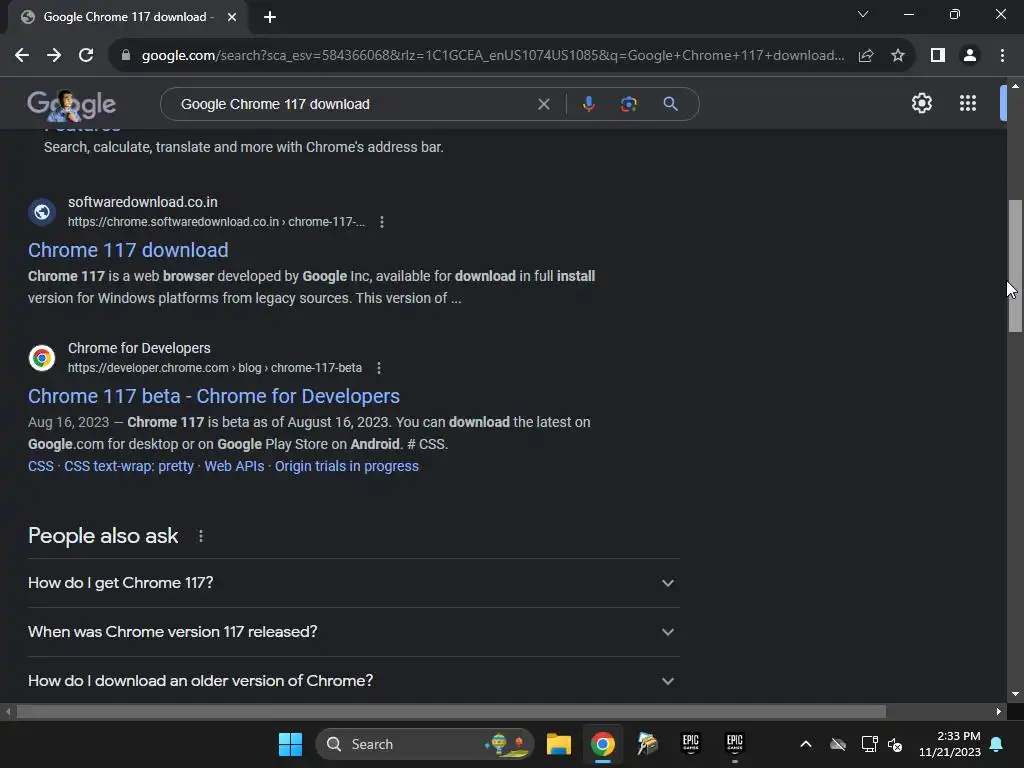1024x768 pixels.
Task: Expand How do I get Chrome 117?
Action: click(353, 583)
